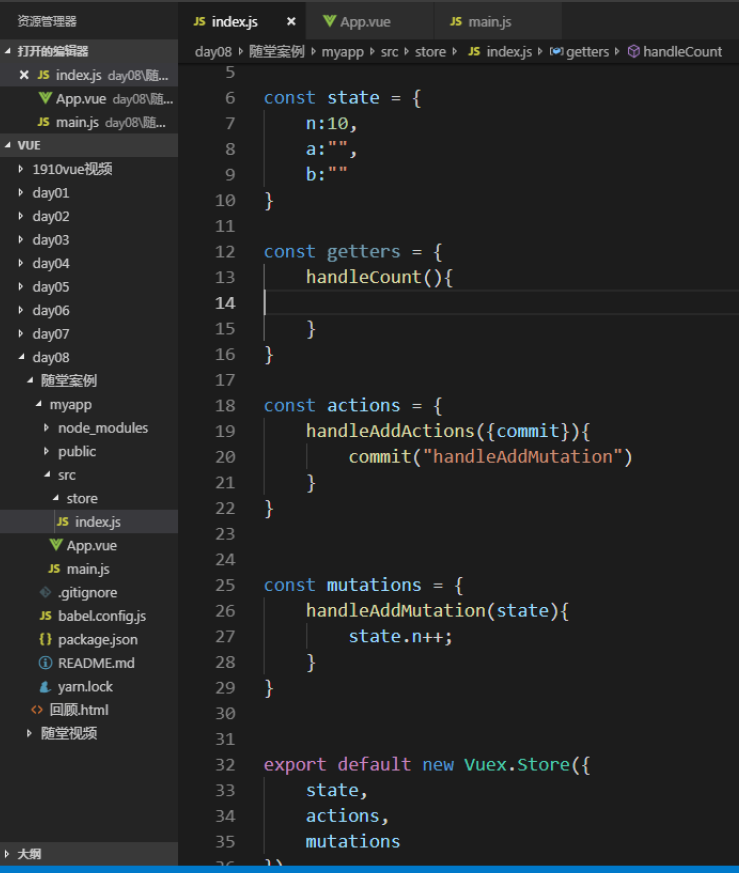The image size is (739, 873).
Task: Click handleCount symbol in the breadcrumb
Action: 674,52
